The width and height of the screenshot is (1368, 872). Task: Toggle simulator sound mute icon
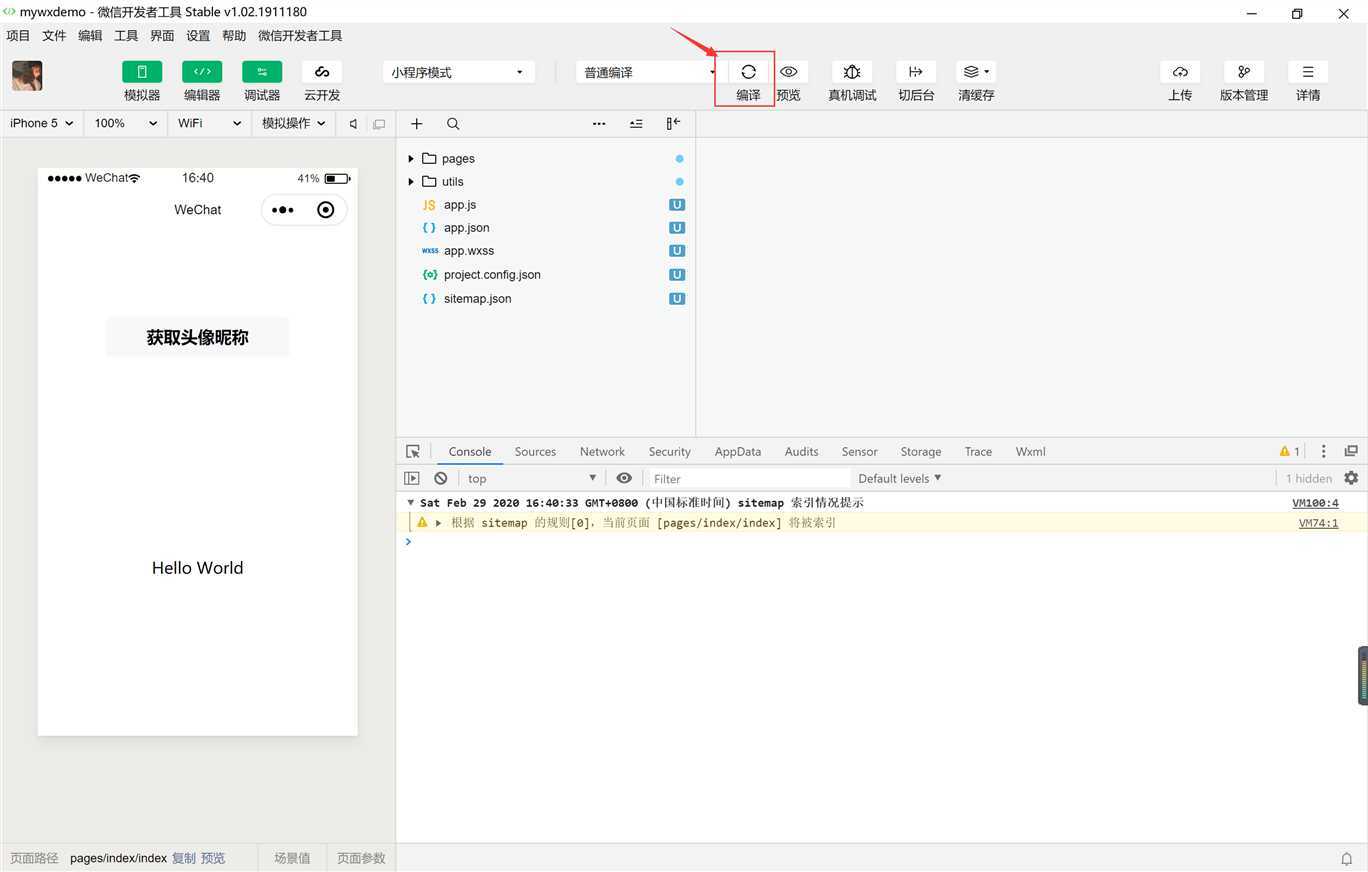click(353, 124)
